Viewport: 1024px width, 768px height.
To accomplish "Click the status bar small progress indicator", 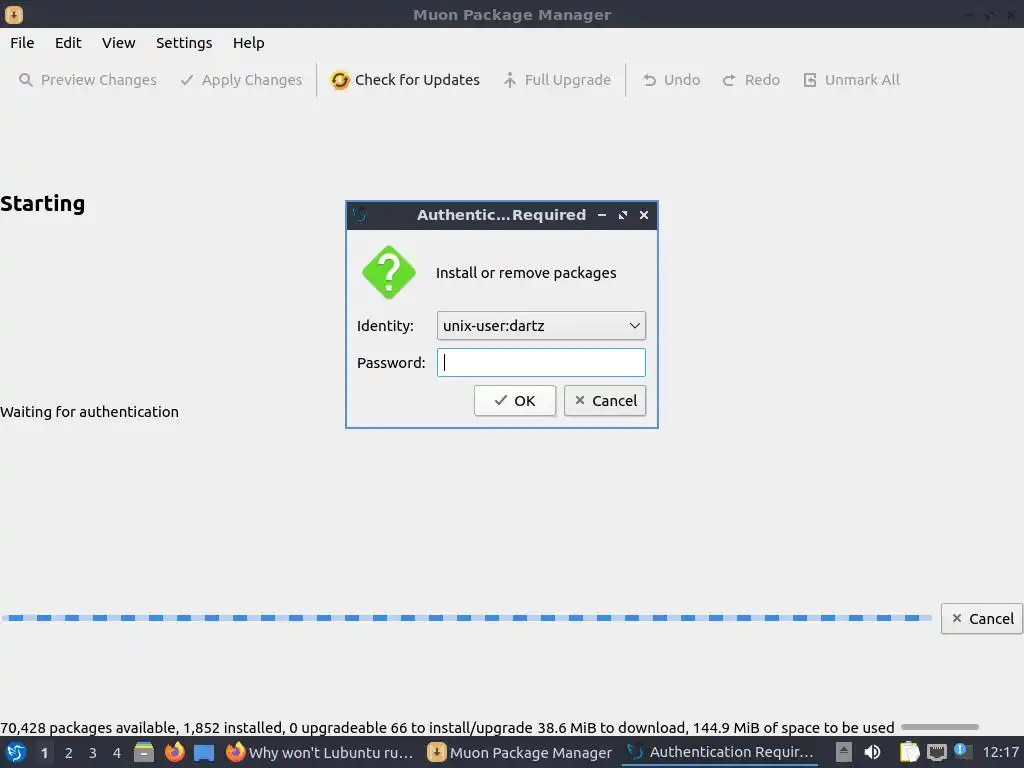I will (x=940, y=727).
